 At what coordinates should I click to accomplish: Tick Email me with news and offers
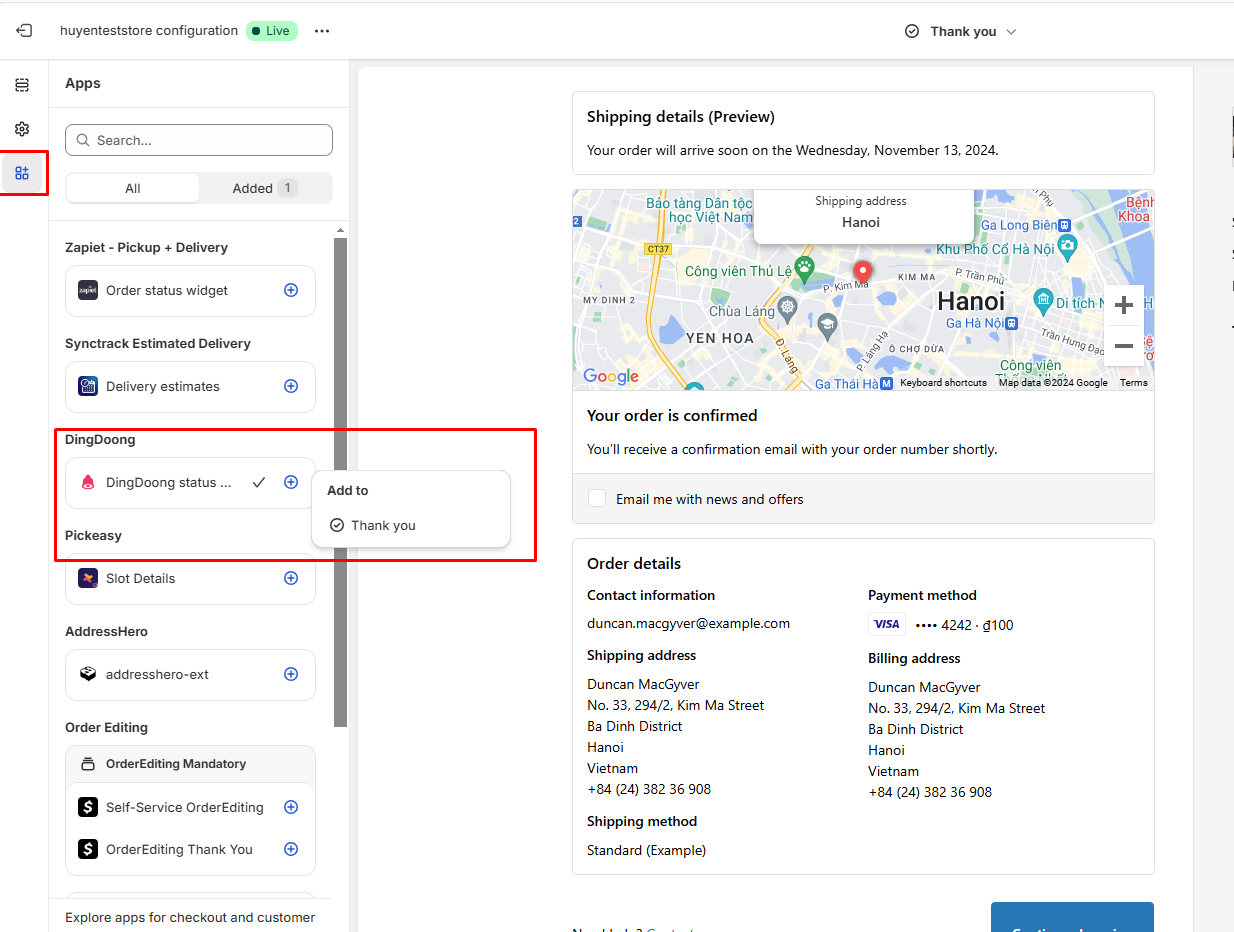click(x=597, y=498)
